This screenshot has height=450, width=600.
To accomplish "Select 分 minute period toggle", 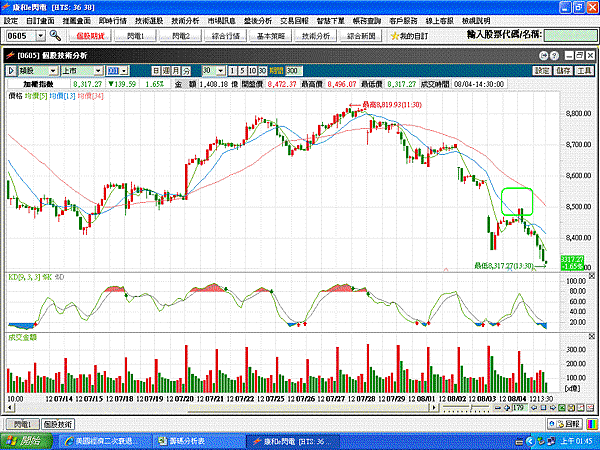I will click(x=186, y=71).
